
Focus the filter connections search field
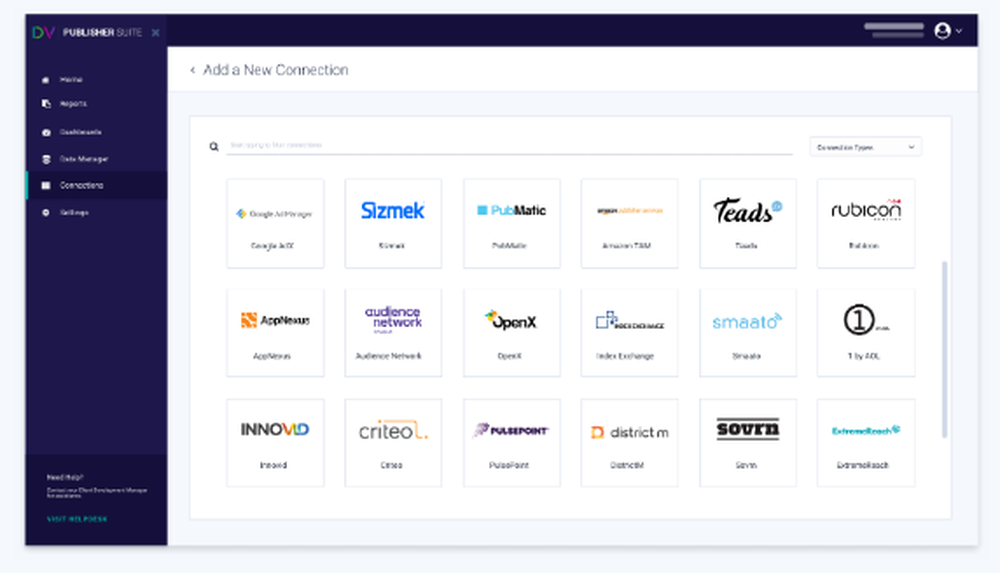coord(509,145)
